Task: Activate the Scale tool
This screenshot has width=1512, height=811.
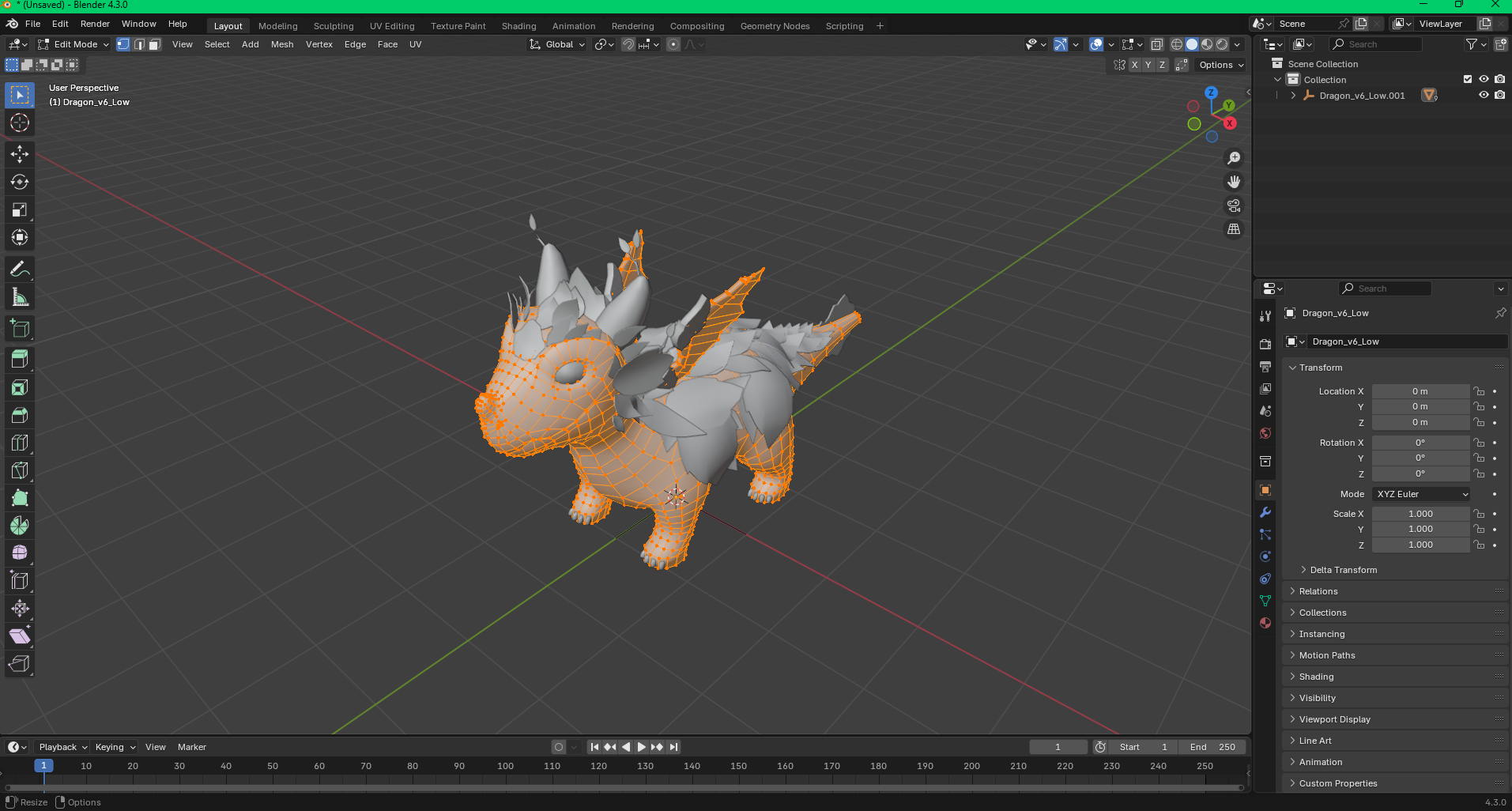Action: [x=20, y=209]
